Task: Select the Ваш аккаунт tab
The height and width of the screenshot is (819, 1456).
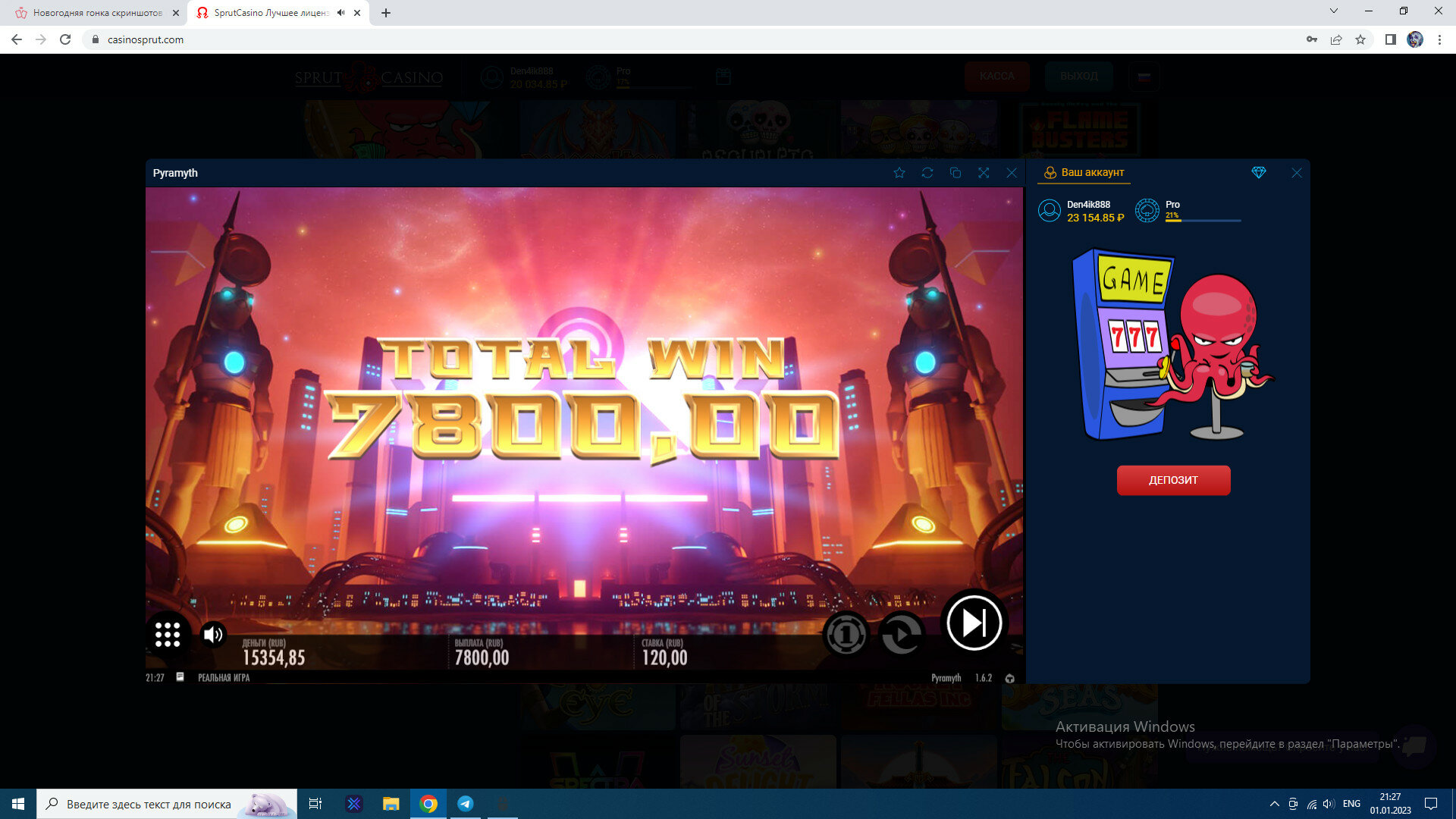Action: [x=1084, y=173]
